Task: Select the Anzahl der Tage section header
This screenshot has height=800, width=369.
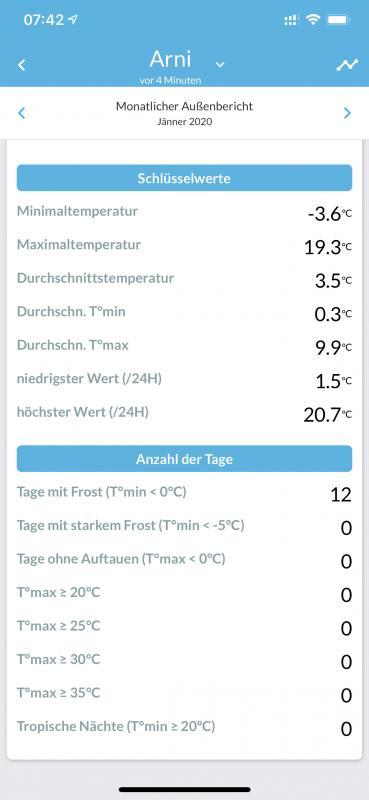Action: 184,459
